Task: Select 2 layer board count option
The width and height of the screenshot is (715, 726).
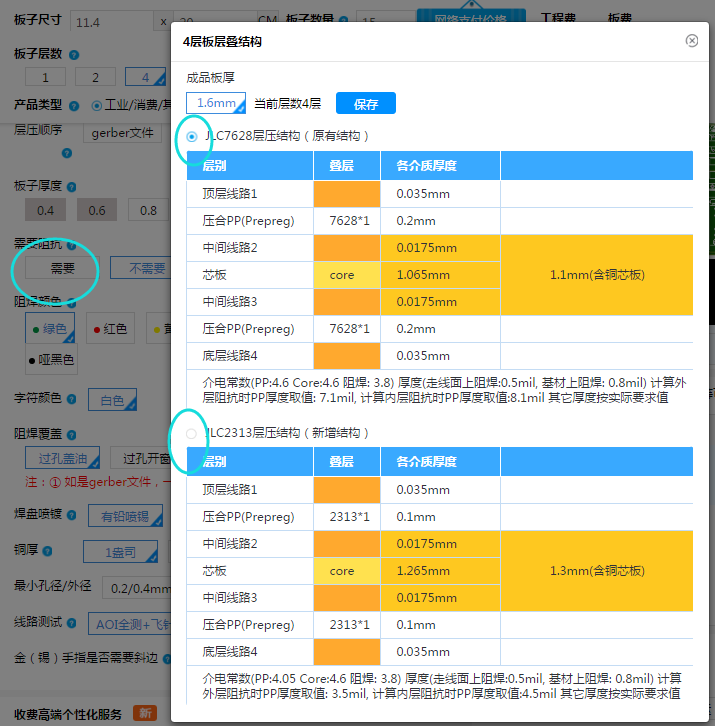Action: coord(96,78)
